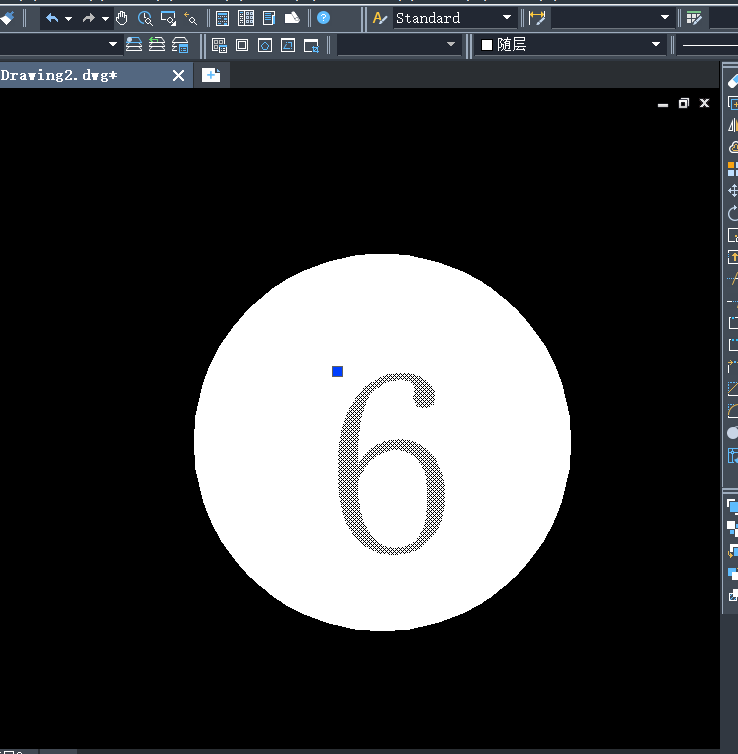This screenshot has width=738, height=754.
Task: Click the Undo arrow icon
Action: [52, 19]
